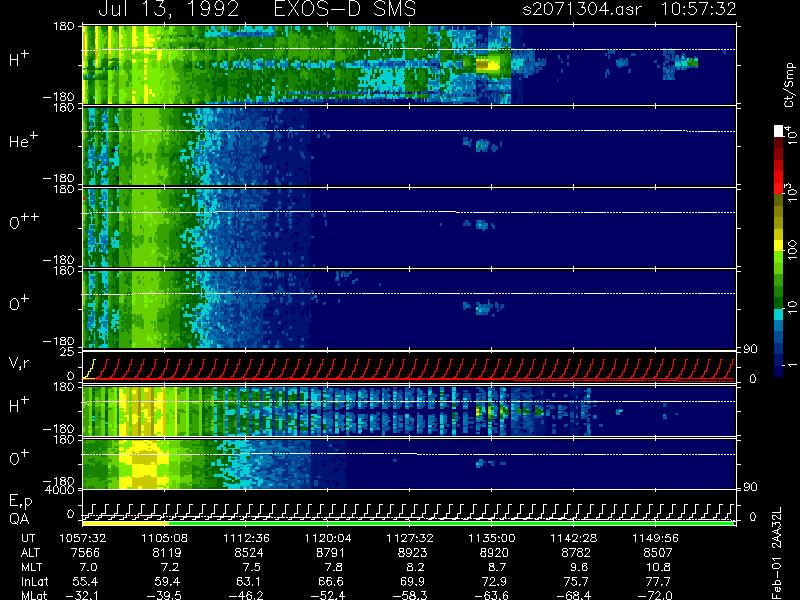The image size is (800, 600).
Task: Click the yellow segment of the QA bar
Action: 125,523
